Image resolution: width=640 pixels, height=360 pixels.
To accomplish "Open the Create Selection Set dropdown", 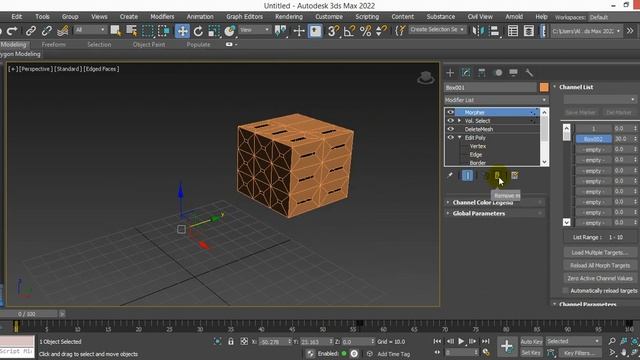I will point(437,29).
